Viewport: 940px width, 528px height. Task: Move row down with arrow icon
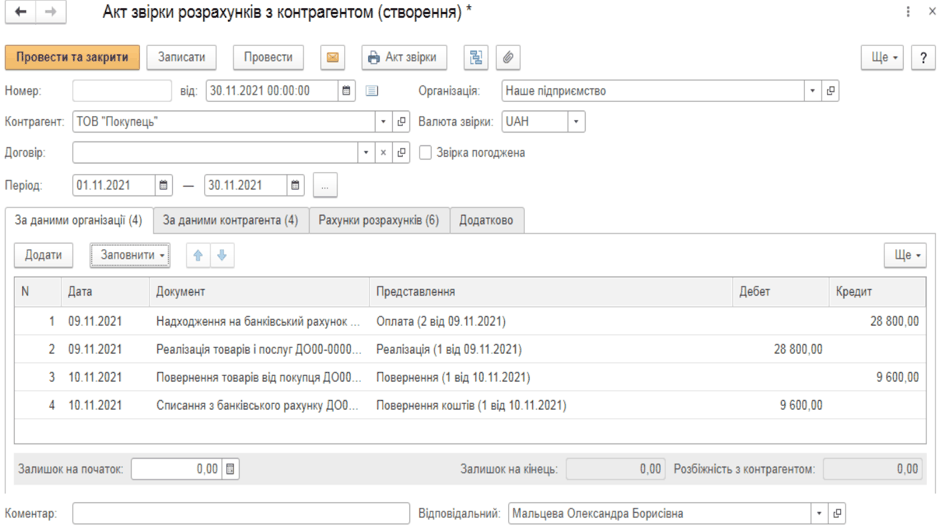[222, 255]
